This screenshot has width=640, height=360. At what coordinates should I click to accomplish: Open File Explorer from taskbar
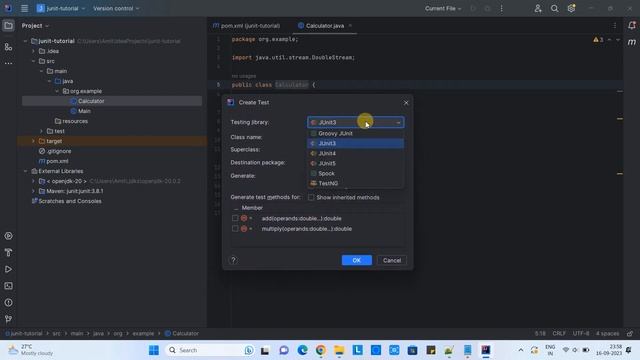(339, 350)
